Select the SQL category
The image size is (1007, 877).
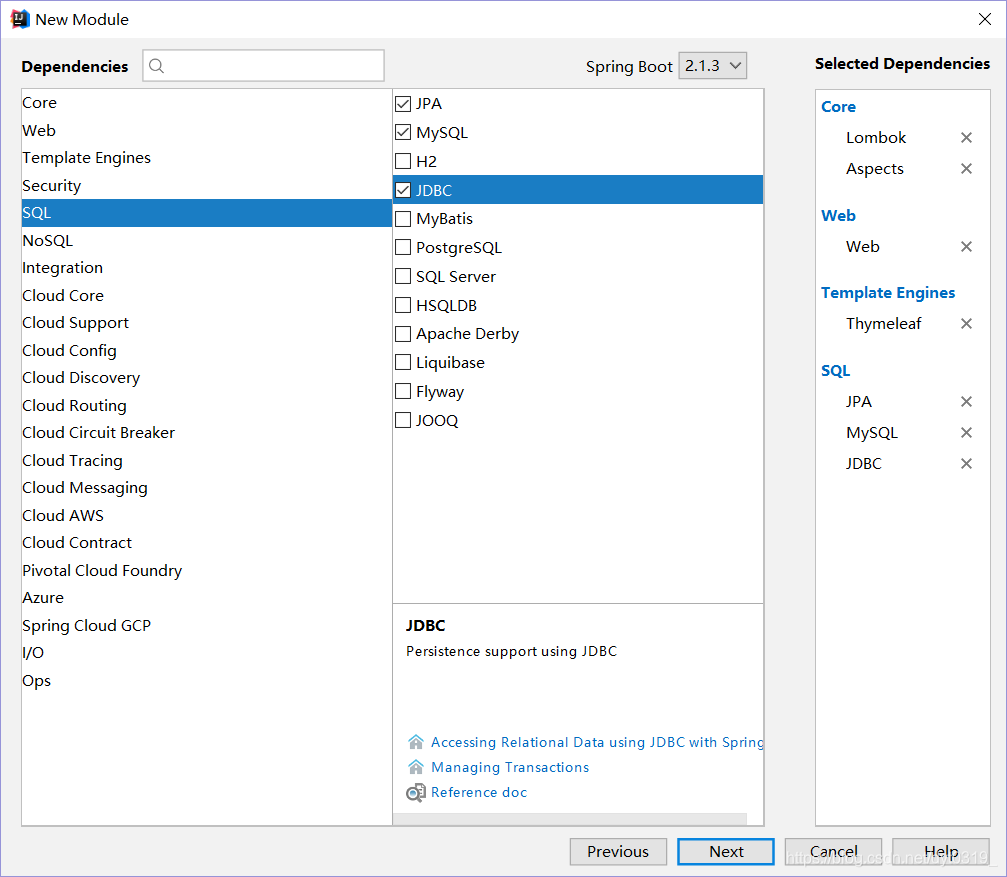click(x=206, y=213)
